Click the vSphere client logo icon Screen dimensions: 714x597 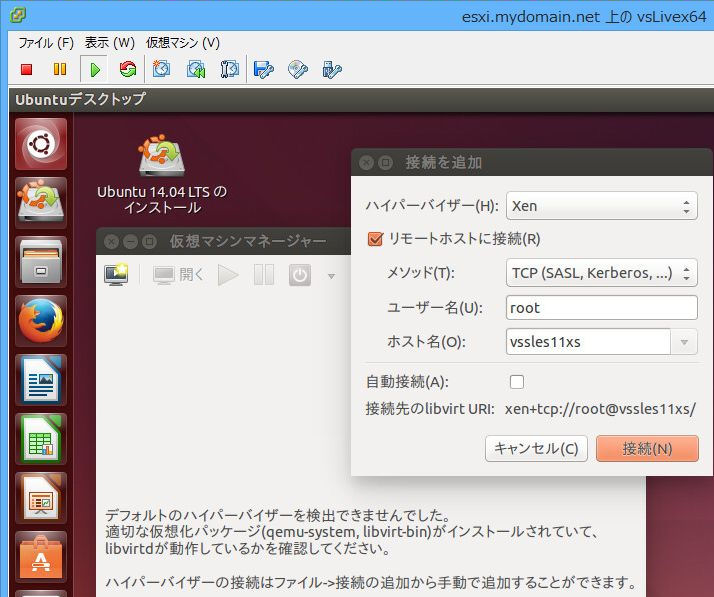[17, 15]
